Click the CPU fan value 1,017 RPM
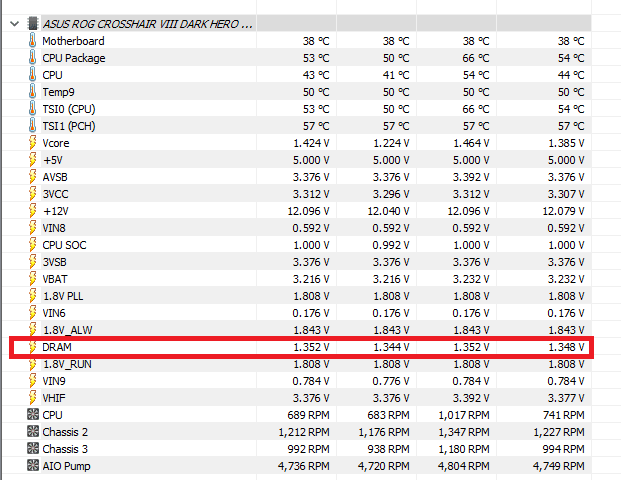The width and height of the screenshot is (621, 480). point(463,415)
